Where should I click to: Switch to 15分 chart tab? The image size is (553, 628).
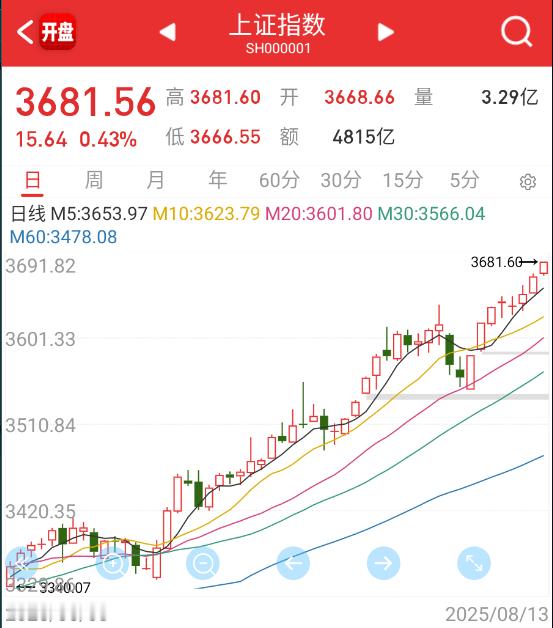(x=403, y=180)
